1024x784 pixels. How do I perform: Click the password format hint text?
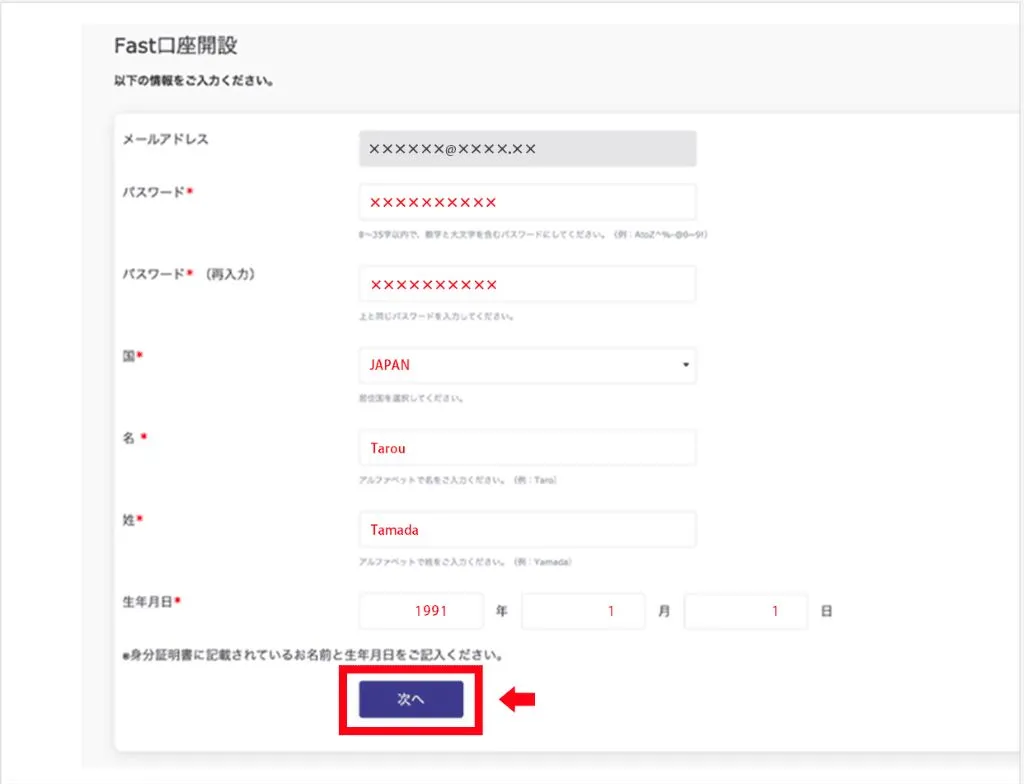coord(530,234)
